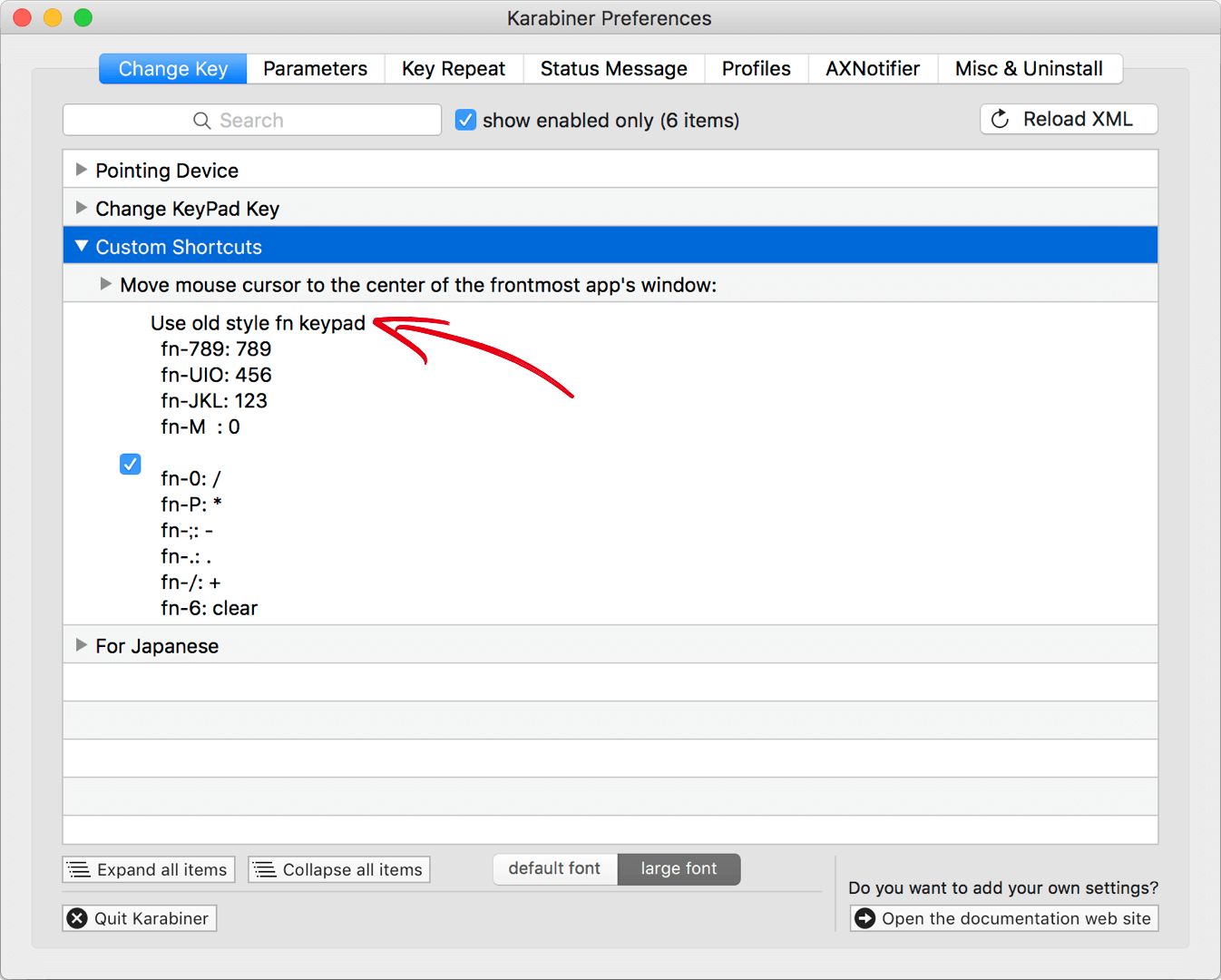This screenshot has width=1221, height=980.
Task: Click 'Do you want to add your own settings?' text
Action: 1003,887
